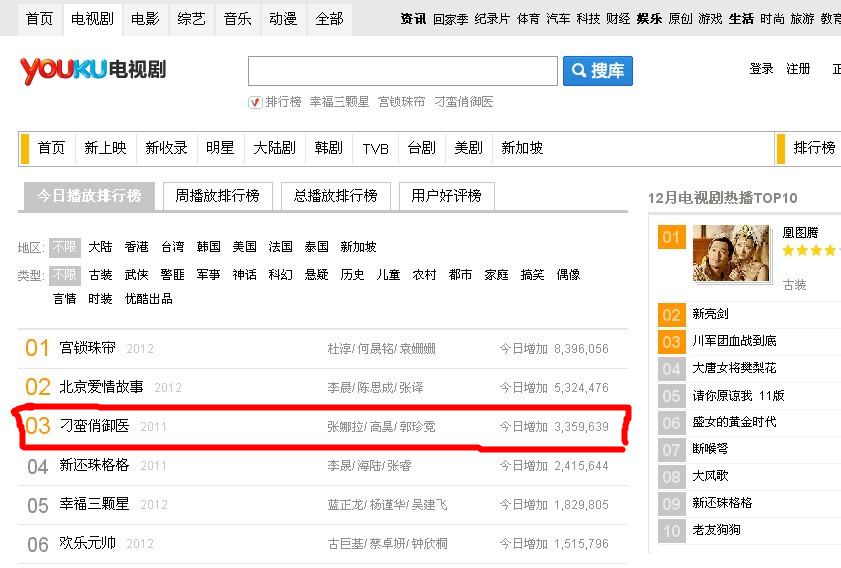Filter type by 武侠
The image size is (841, 568).
136,275
